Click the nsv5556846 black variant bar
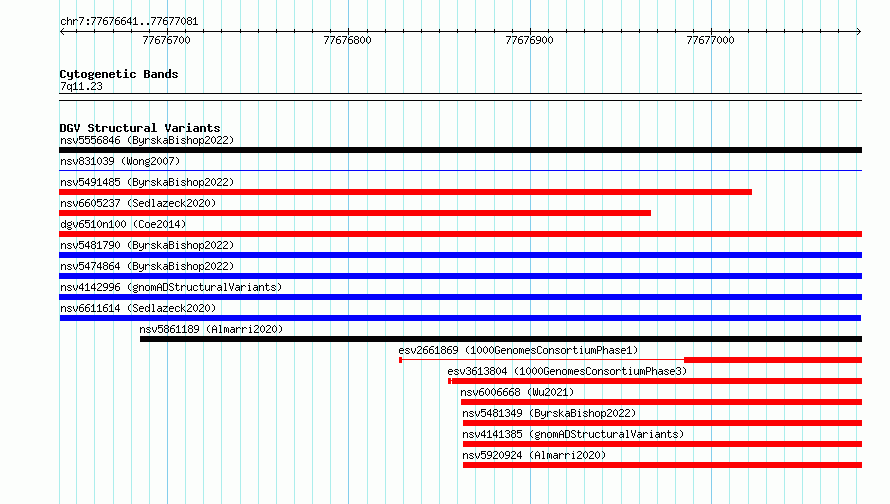Viewport: 890px width, 504px height. pos(460,150)
